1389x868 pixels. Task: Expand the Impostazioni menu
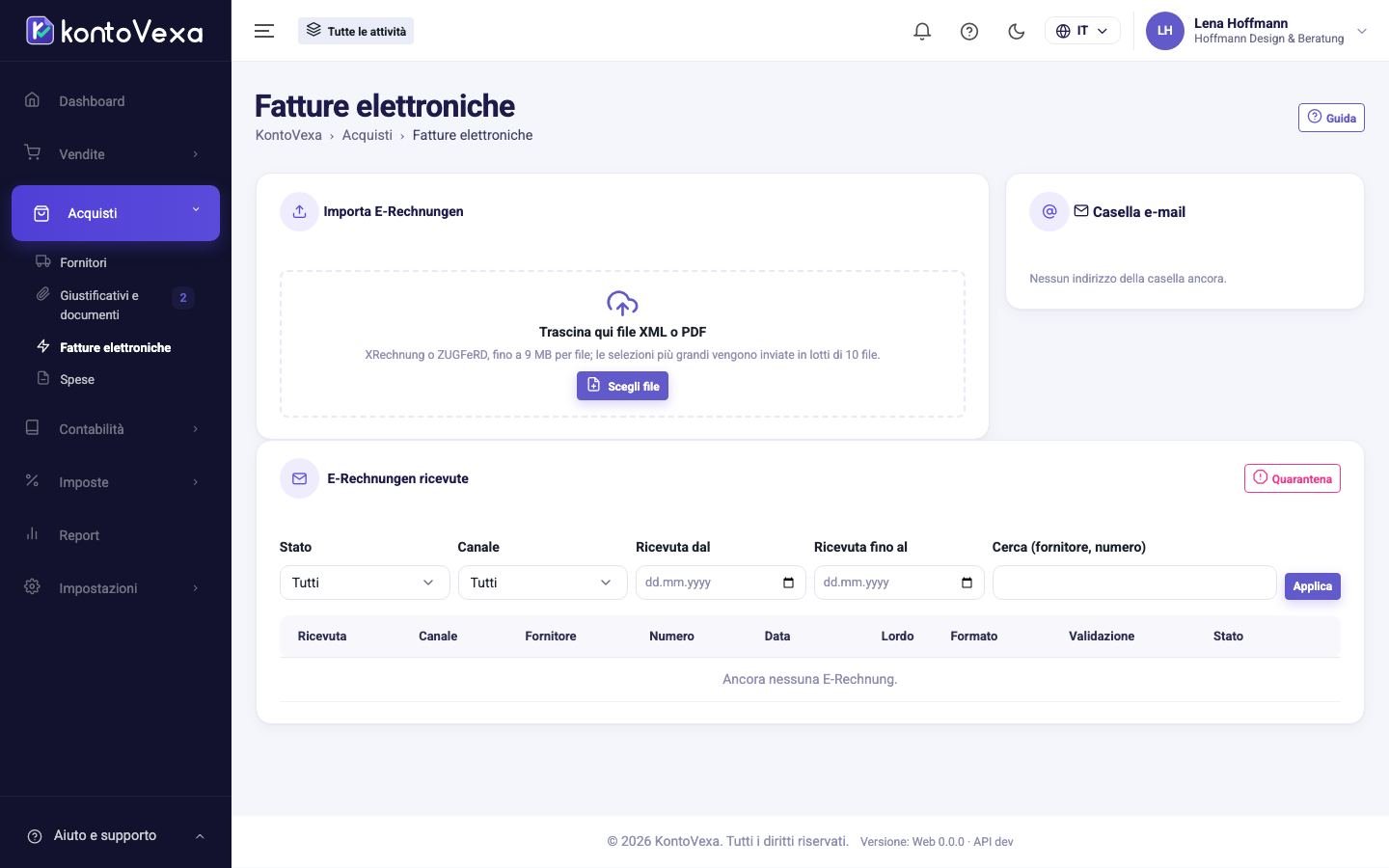[x=116, y=588]
